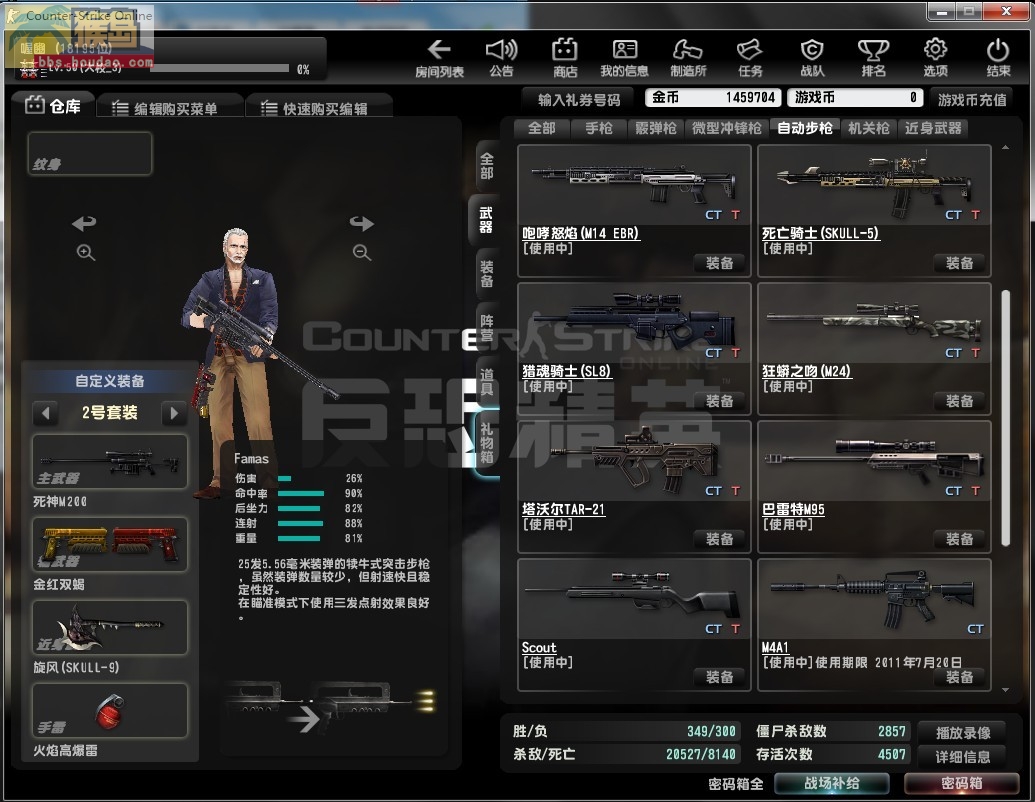The image size is (1035, 802).
Task: Filter weapons by 机关枪 machine guns
Action: (x=869, y=128)
